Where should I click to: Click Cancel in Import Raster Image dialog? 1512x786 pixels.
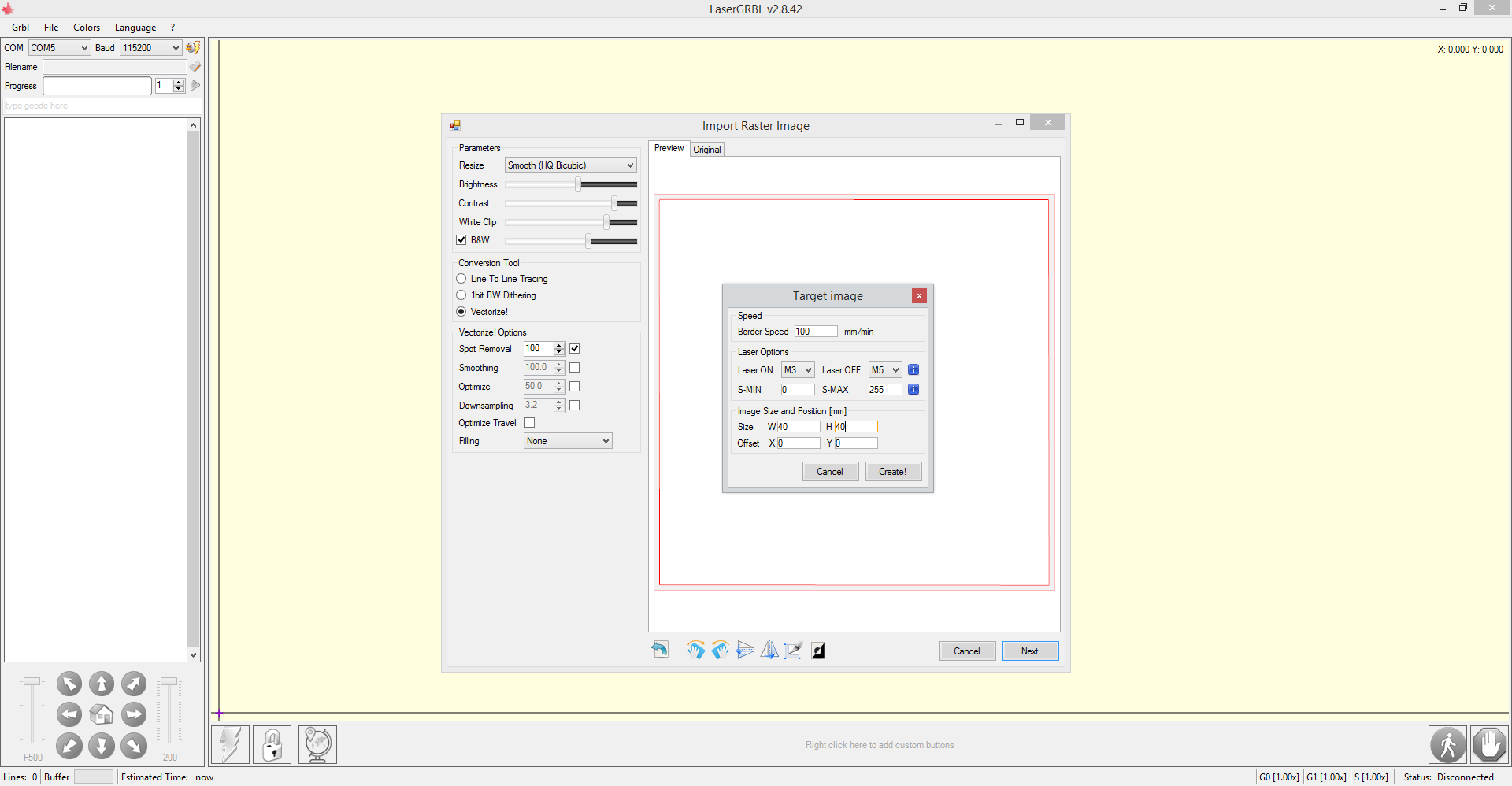click(x=967, y=651)
